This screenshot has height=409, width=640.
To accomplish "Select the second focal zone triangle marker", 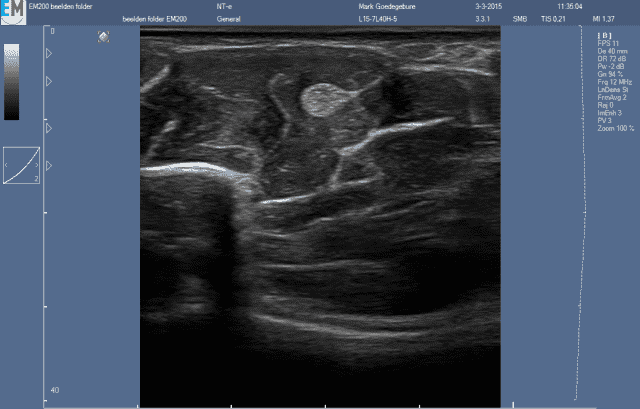I will pos(49,80).
